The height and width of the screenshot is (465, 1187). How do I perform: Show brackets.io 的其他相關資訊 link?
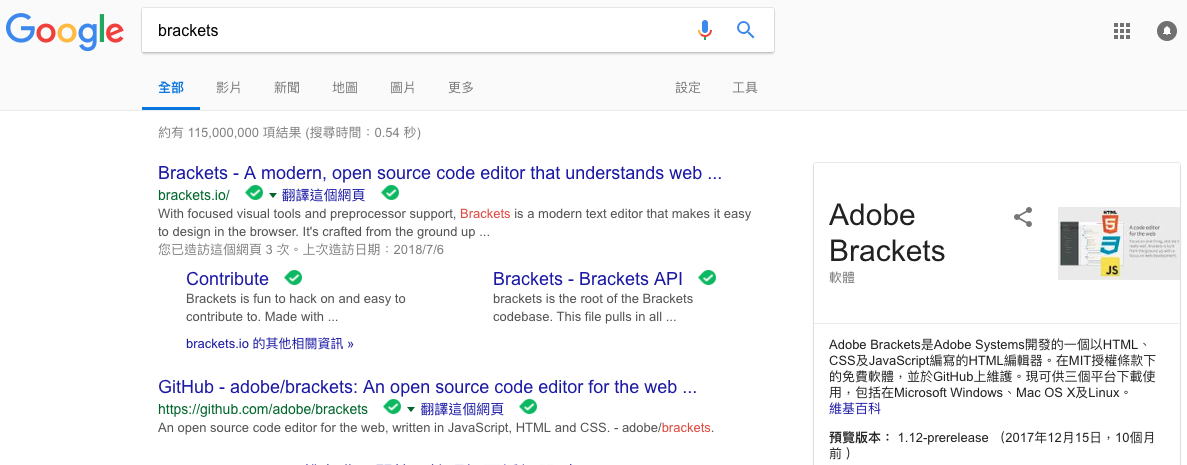pyautogui.click(x=269, y=344)
